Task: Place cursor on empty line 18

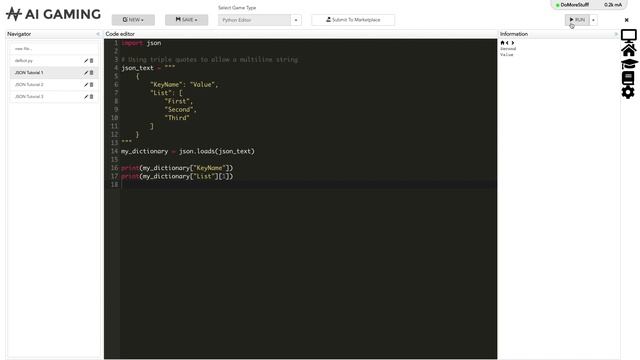Action: (308, 184)
